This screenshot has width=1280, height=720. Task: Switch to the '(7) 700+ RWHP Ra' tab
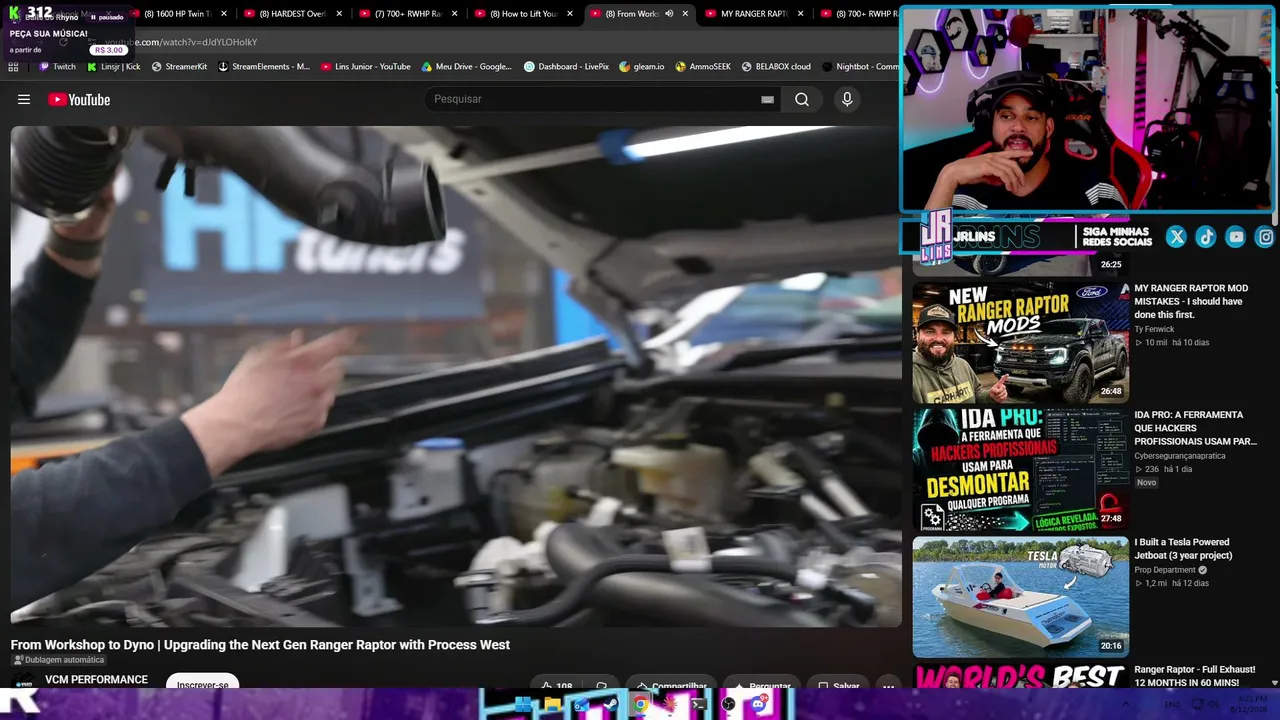(x=409, y=14)
